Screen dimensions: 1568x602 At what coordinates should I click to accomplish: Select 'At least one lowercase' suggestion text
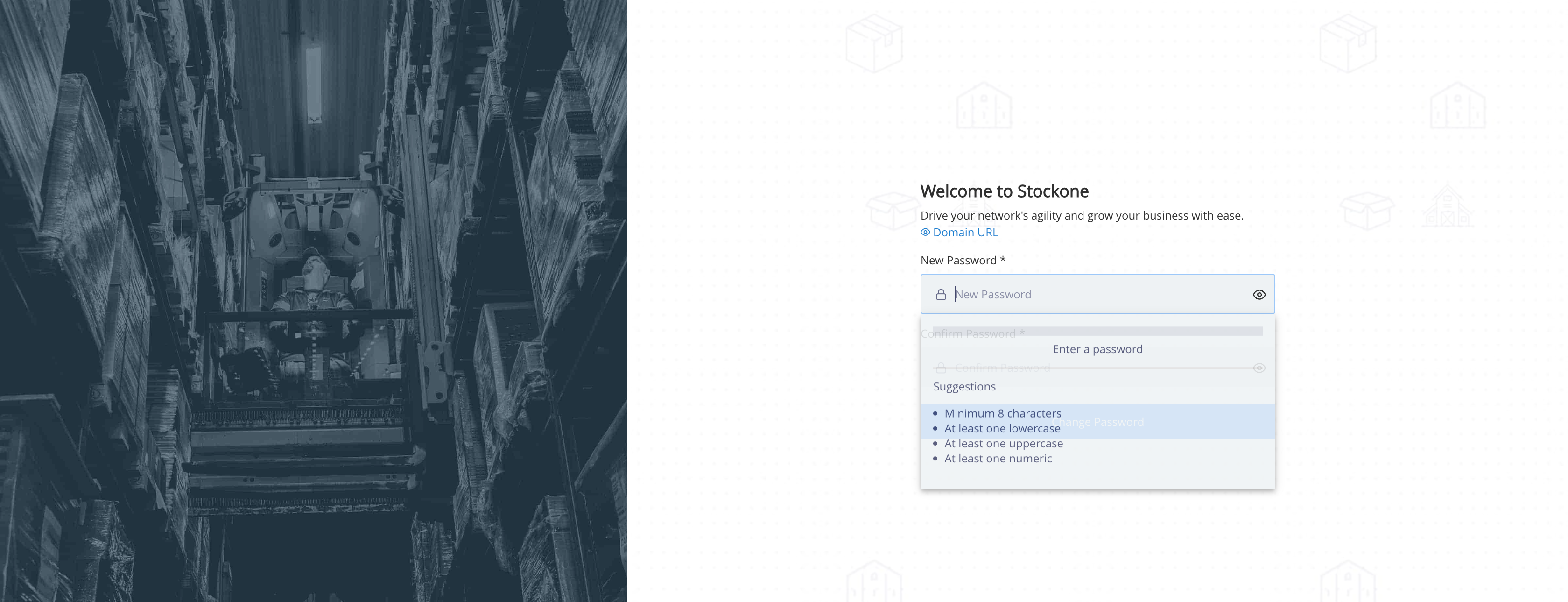click(1002, 429)
